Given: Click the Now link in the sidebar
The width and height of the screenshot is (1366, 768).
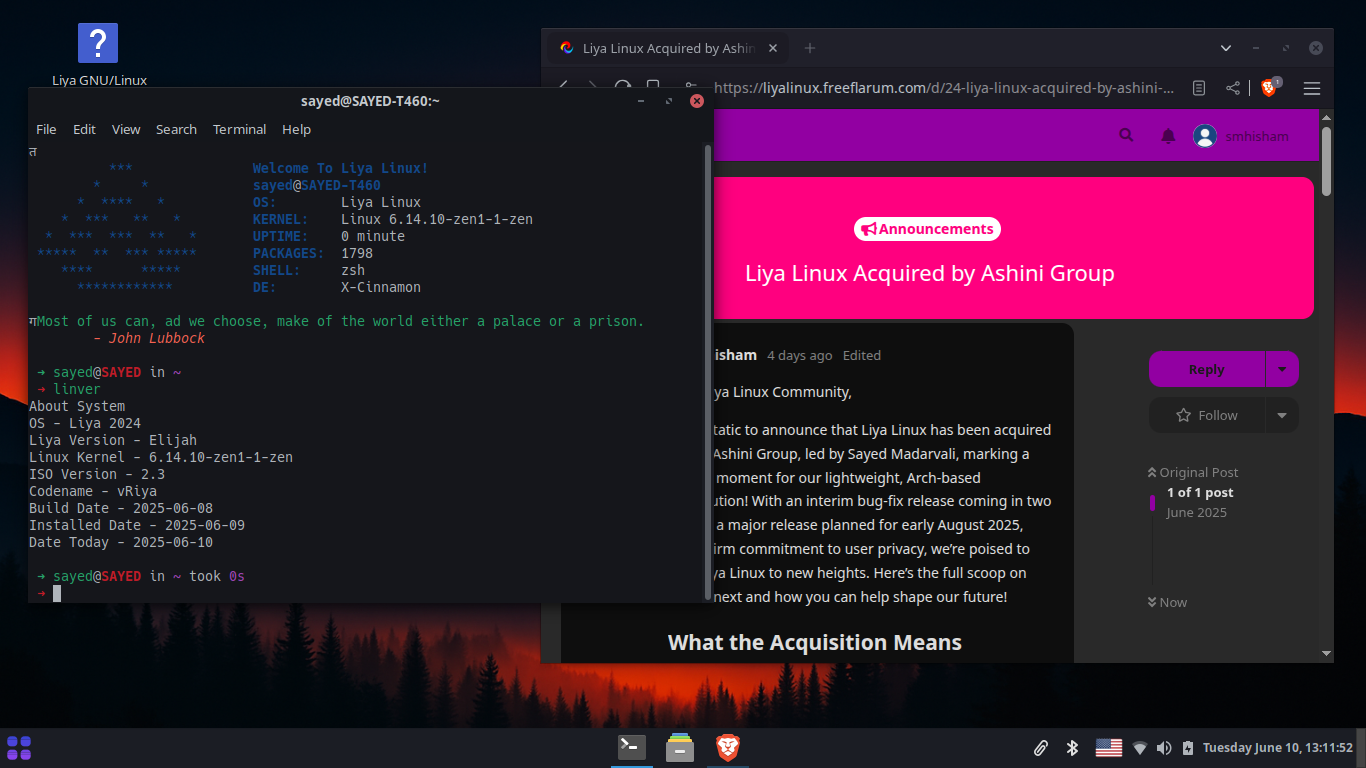Looking at the screenshot, I should (x=1167, y=602).
